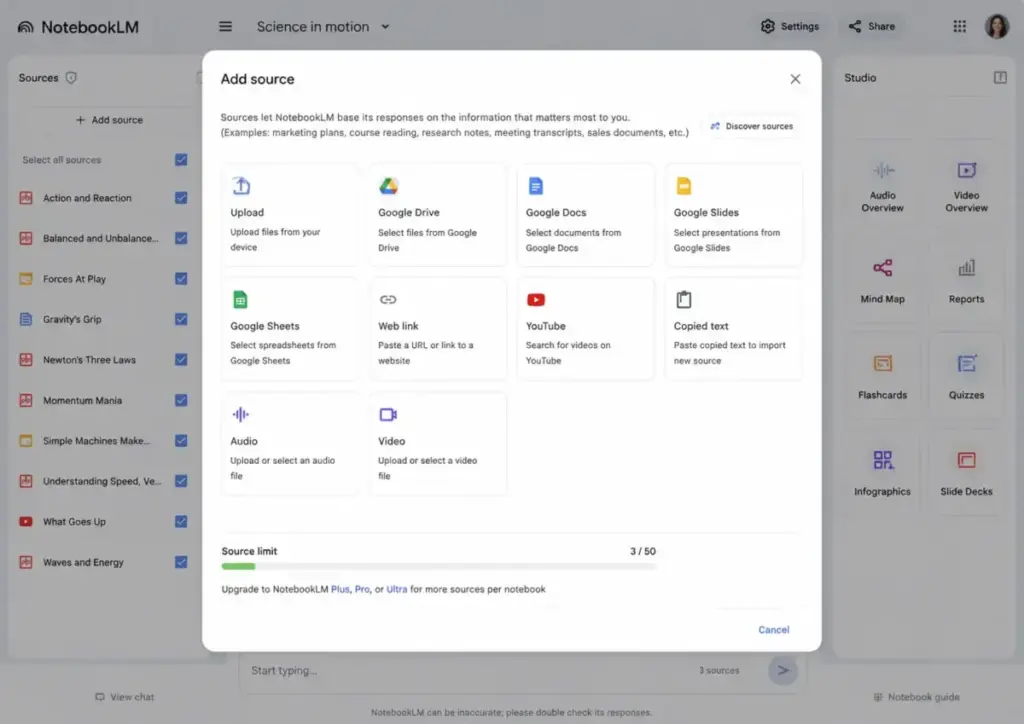Screen dimensions: 1024x724
Task: Open Mind Map in Studio
Action: (x=882, y=283)
